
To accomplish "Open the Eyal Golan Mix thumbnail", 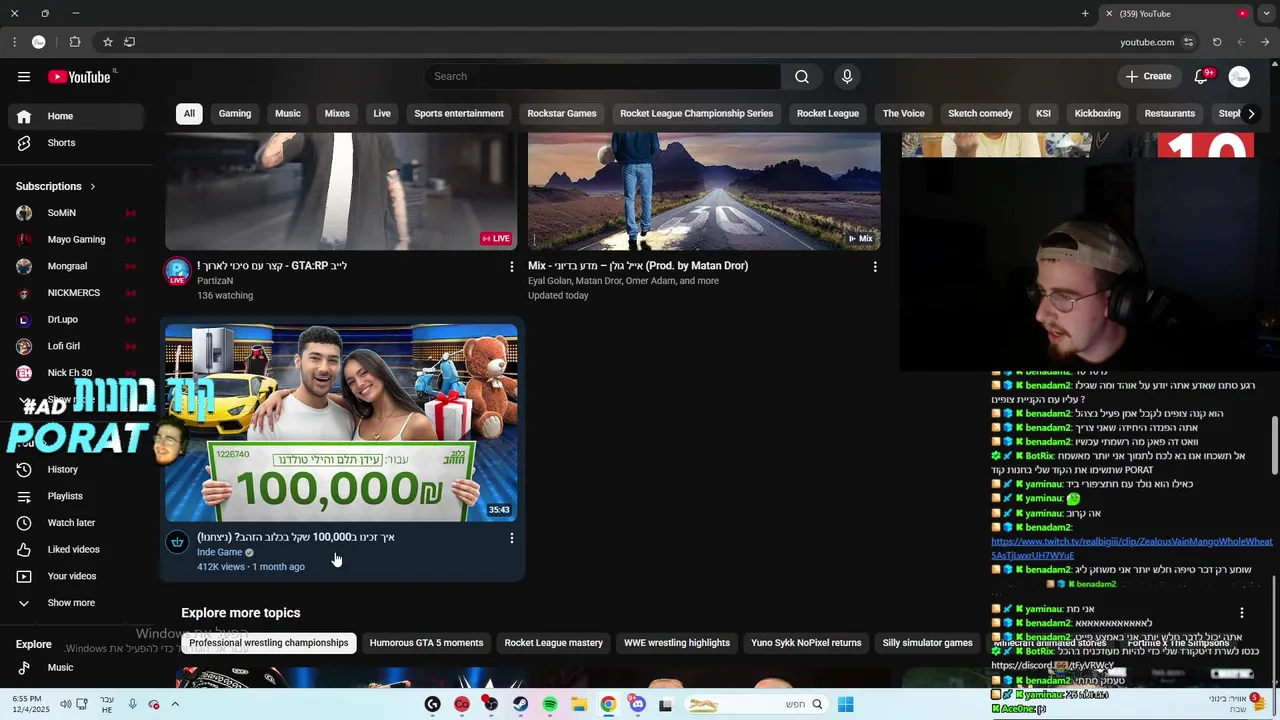I will point(704,191).
